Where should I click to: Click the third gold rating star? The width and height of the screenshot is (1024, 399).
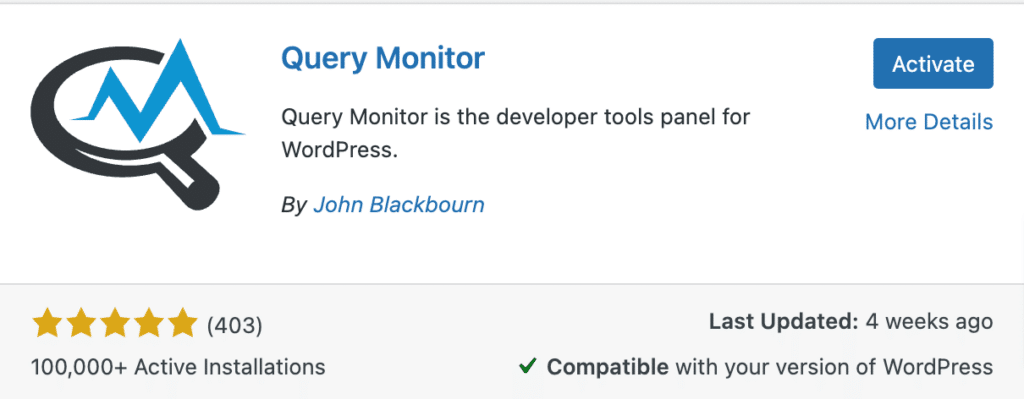click(114, 324)
